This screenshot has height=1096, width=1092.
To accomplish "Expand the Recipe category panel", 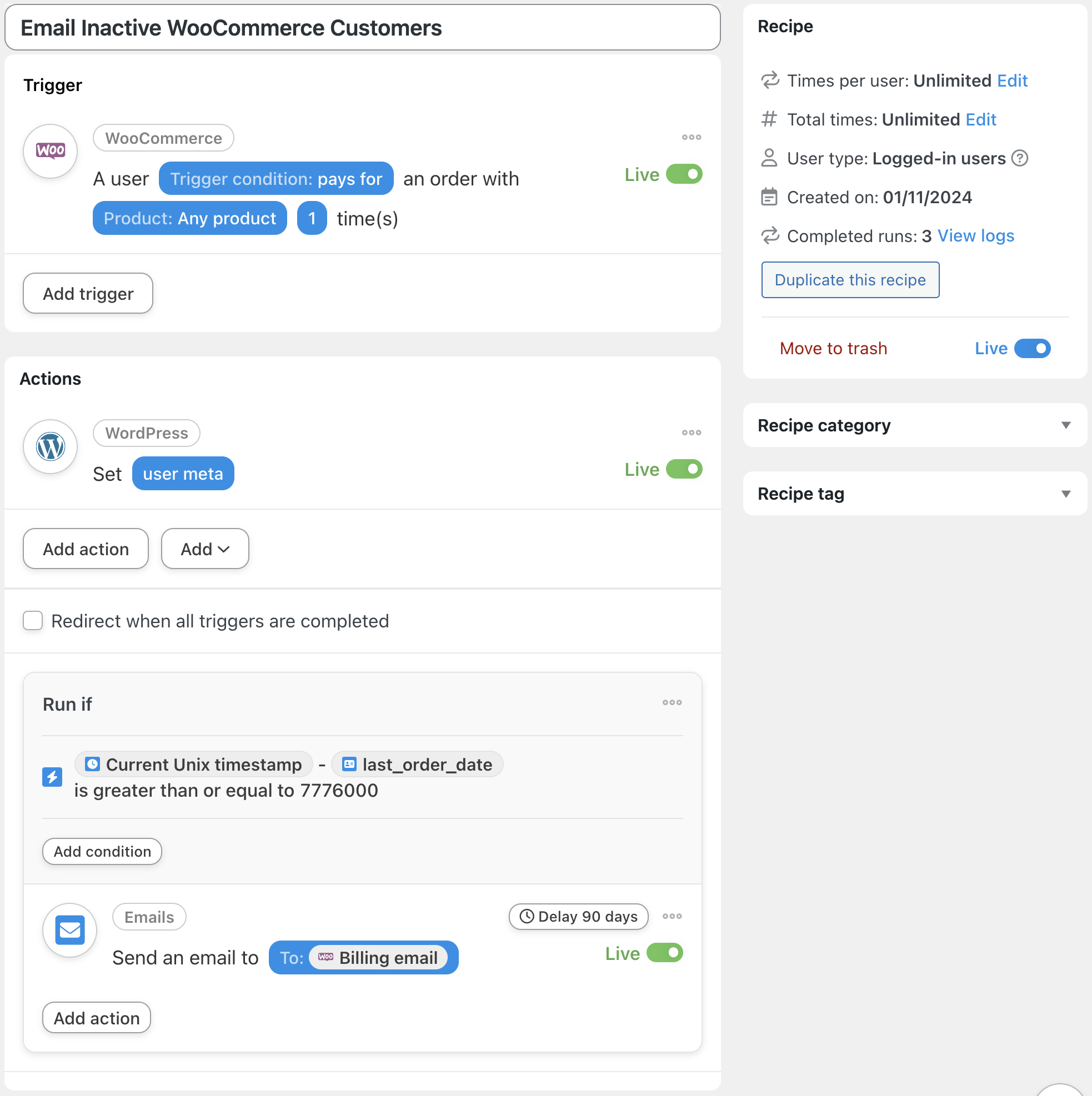I will click(1066, 425).
